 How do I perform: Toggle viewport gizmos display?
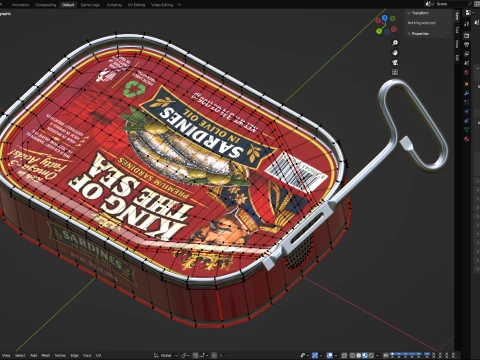point(314,355)
